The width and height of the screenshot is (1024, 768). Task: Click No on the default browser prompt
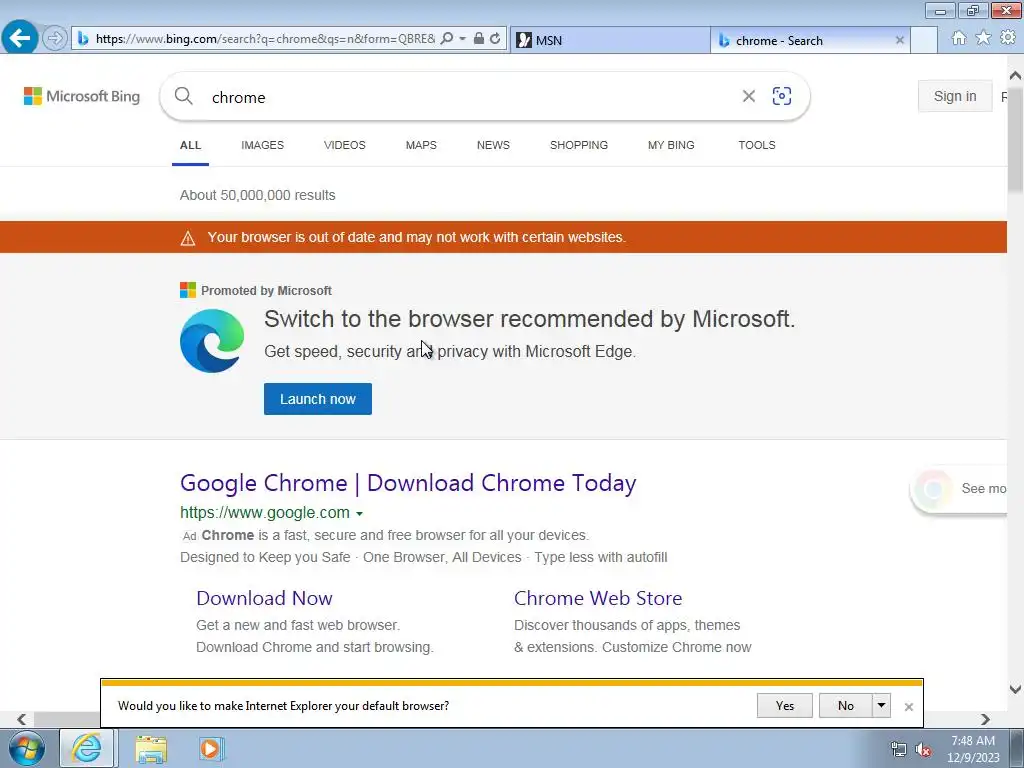pos(846,706)
